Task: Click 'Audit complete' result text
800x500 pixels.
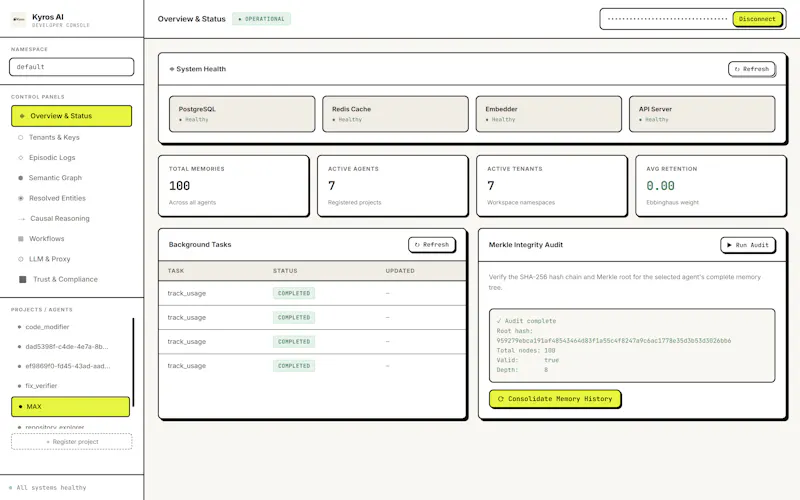Action: 526,321
